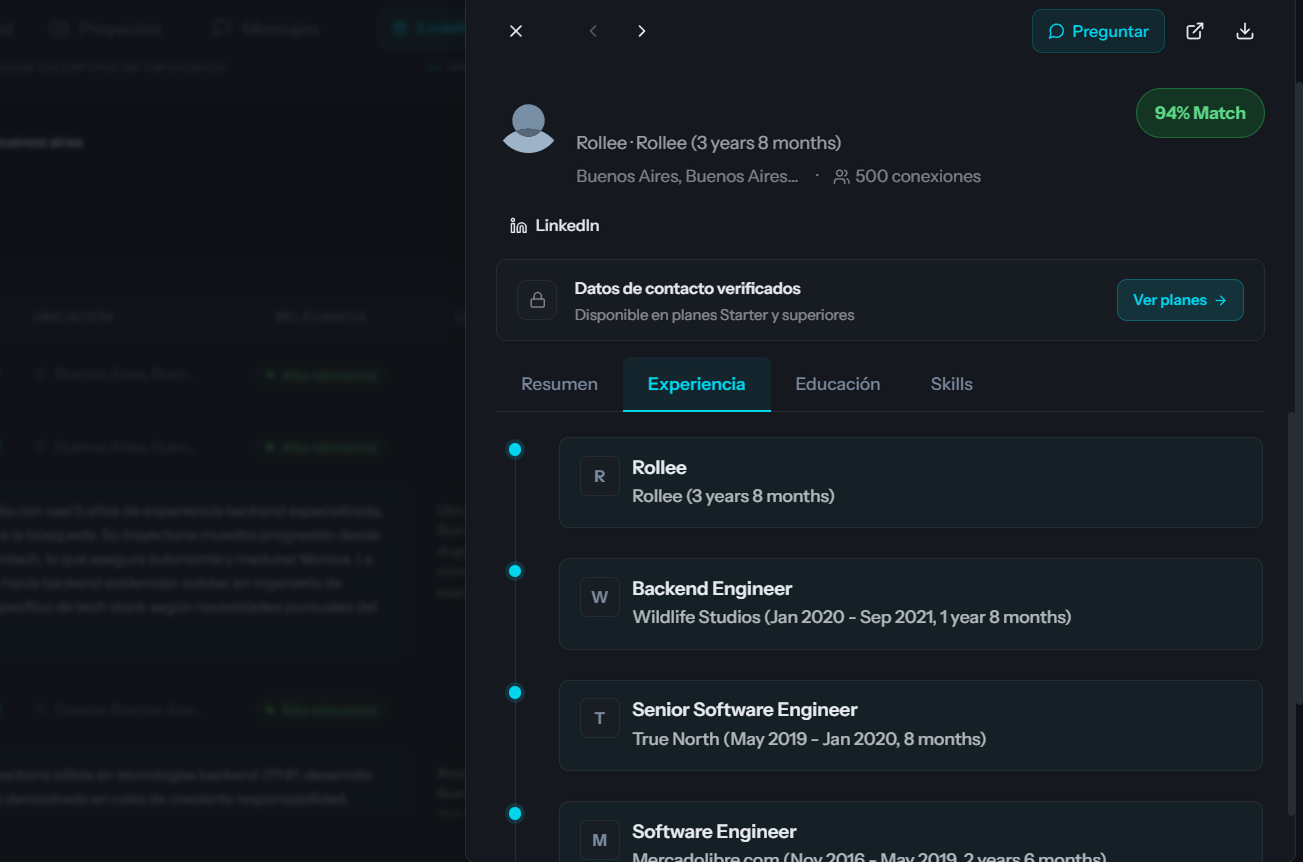Image resolution: width=1303 pixels, height=862 pixels.
Task: Click the W logo for Wildlife Studios
Action: tap(600, 597)
